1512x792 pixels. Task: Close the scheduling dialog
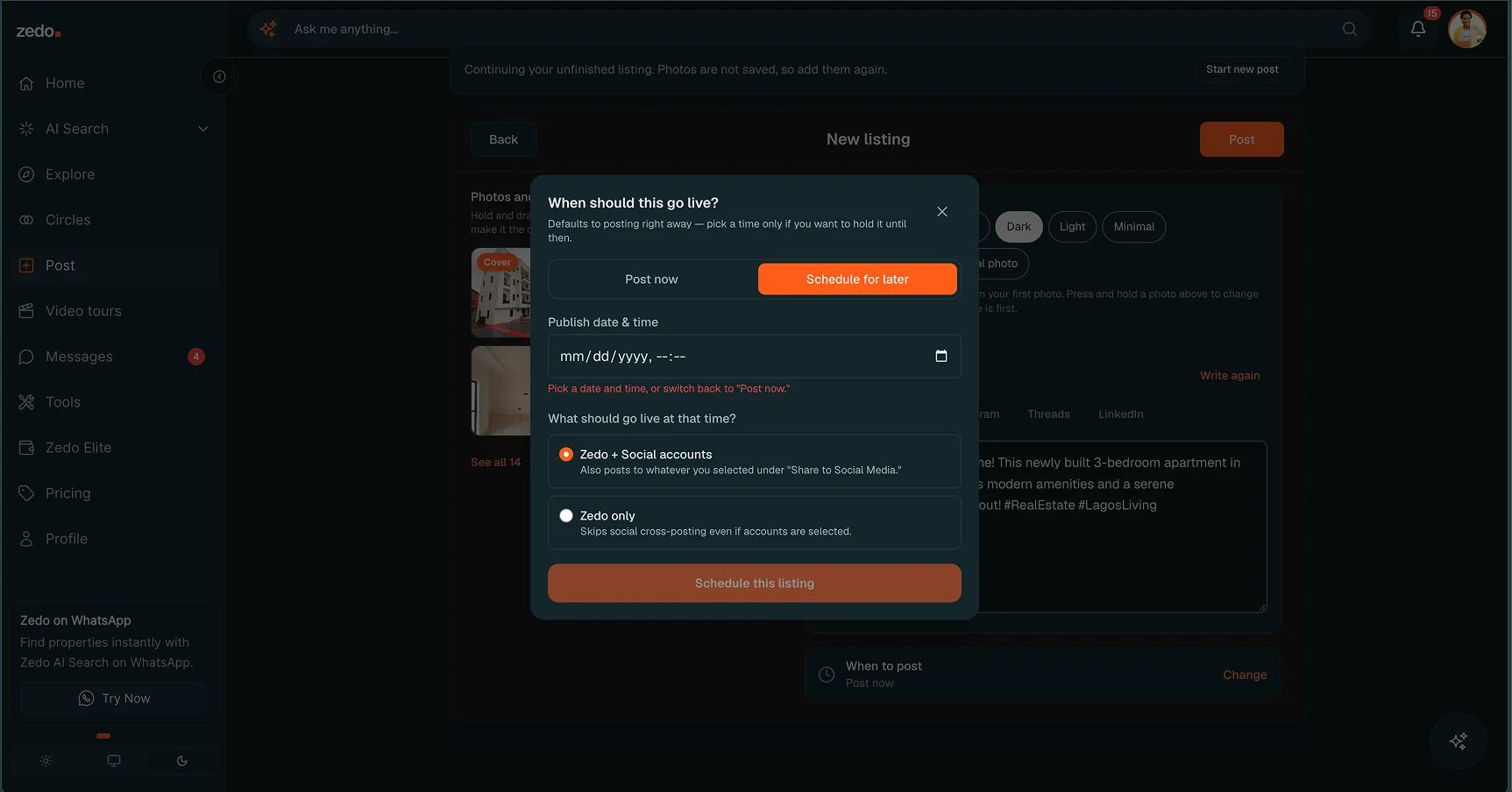942,212
